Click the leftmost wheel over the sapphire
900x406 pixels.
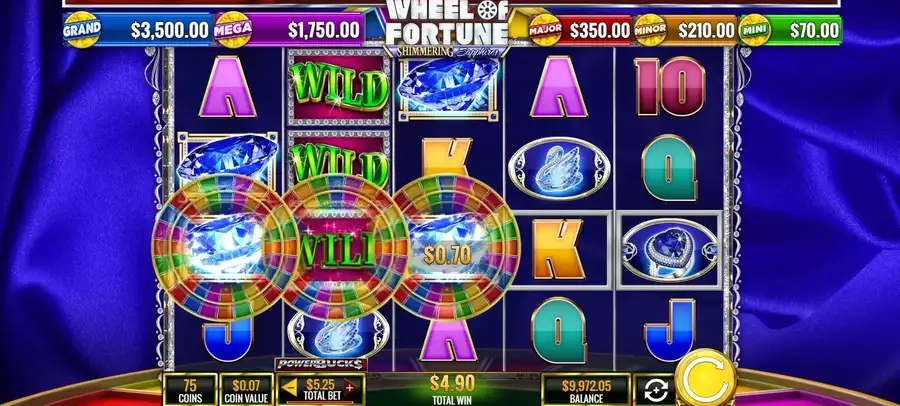[225, 247]
